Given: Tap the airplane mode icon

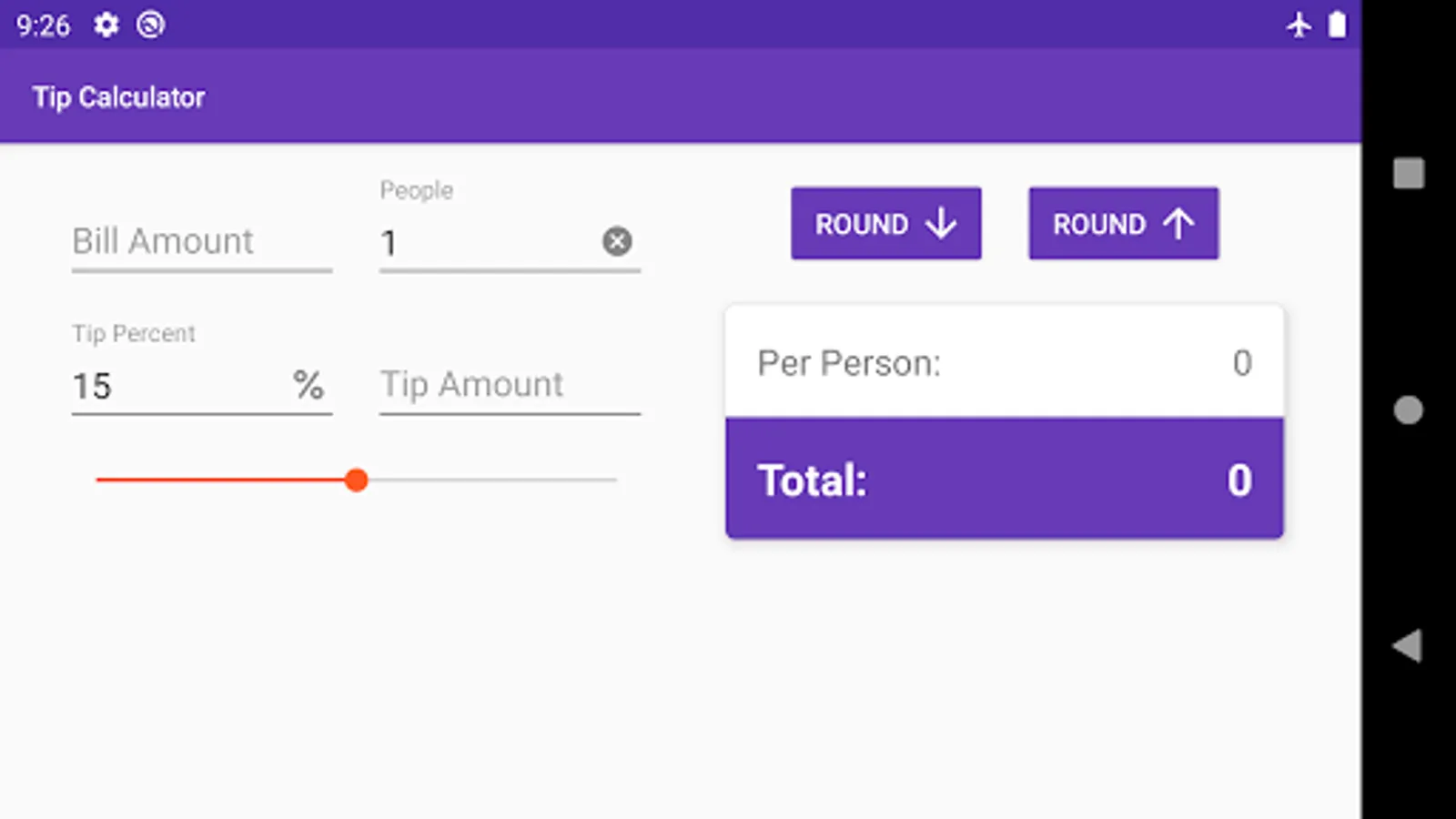Looking at the screenshot, I should (x=1299, y=25).
